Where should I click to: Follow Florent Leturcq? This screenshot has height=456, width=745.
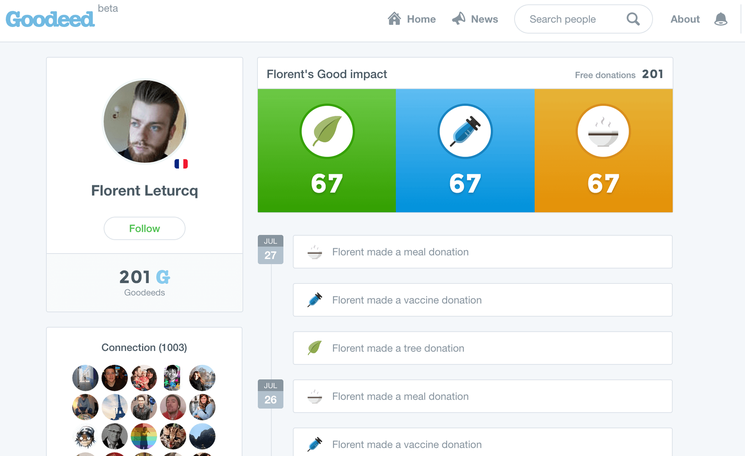click(x=144, y=228)
